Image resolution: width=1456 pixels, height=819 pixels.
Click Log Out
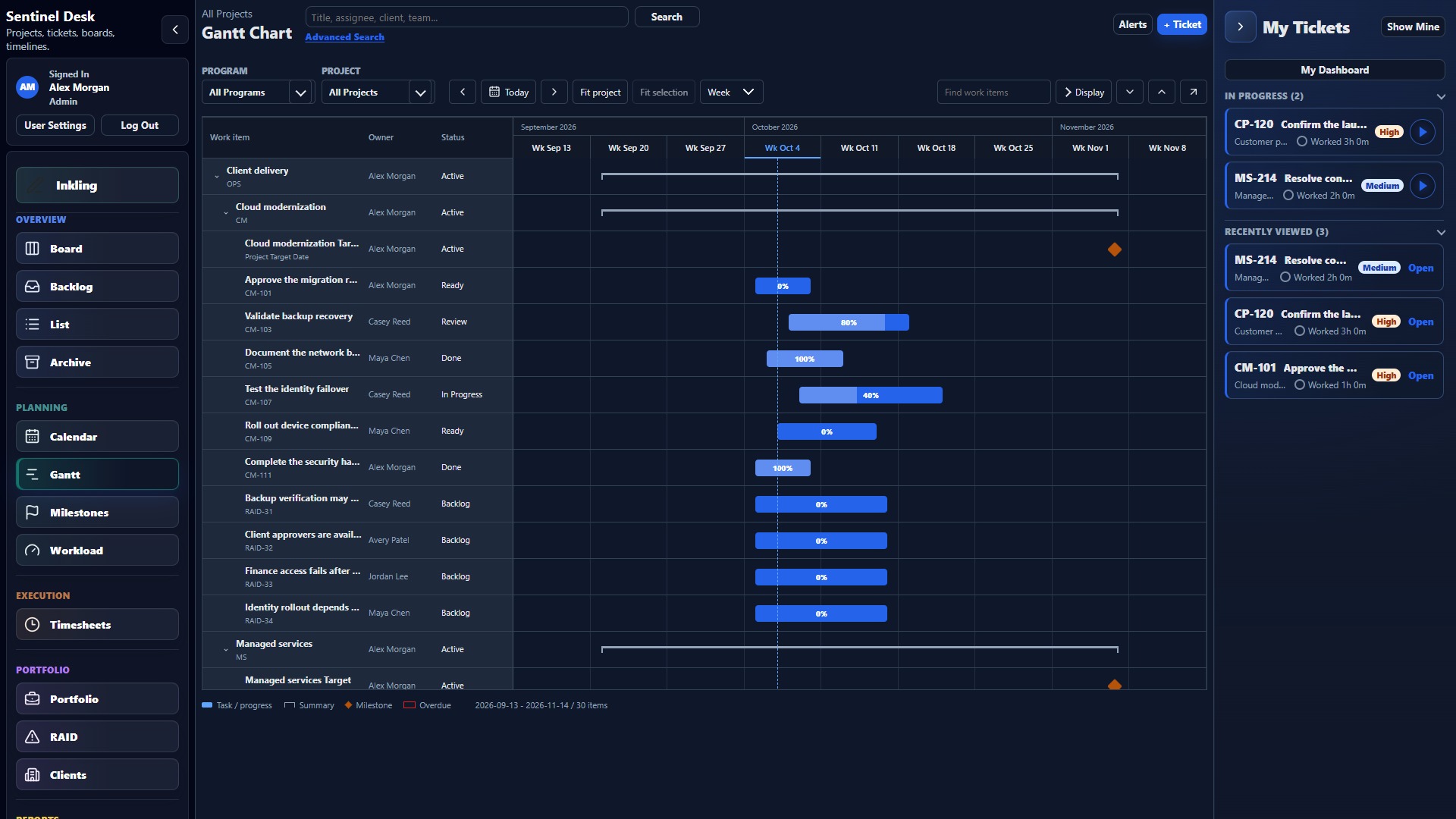(x=140, y=125)
